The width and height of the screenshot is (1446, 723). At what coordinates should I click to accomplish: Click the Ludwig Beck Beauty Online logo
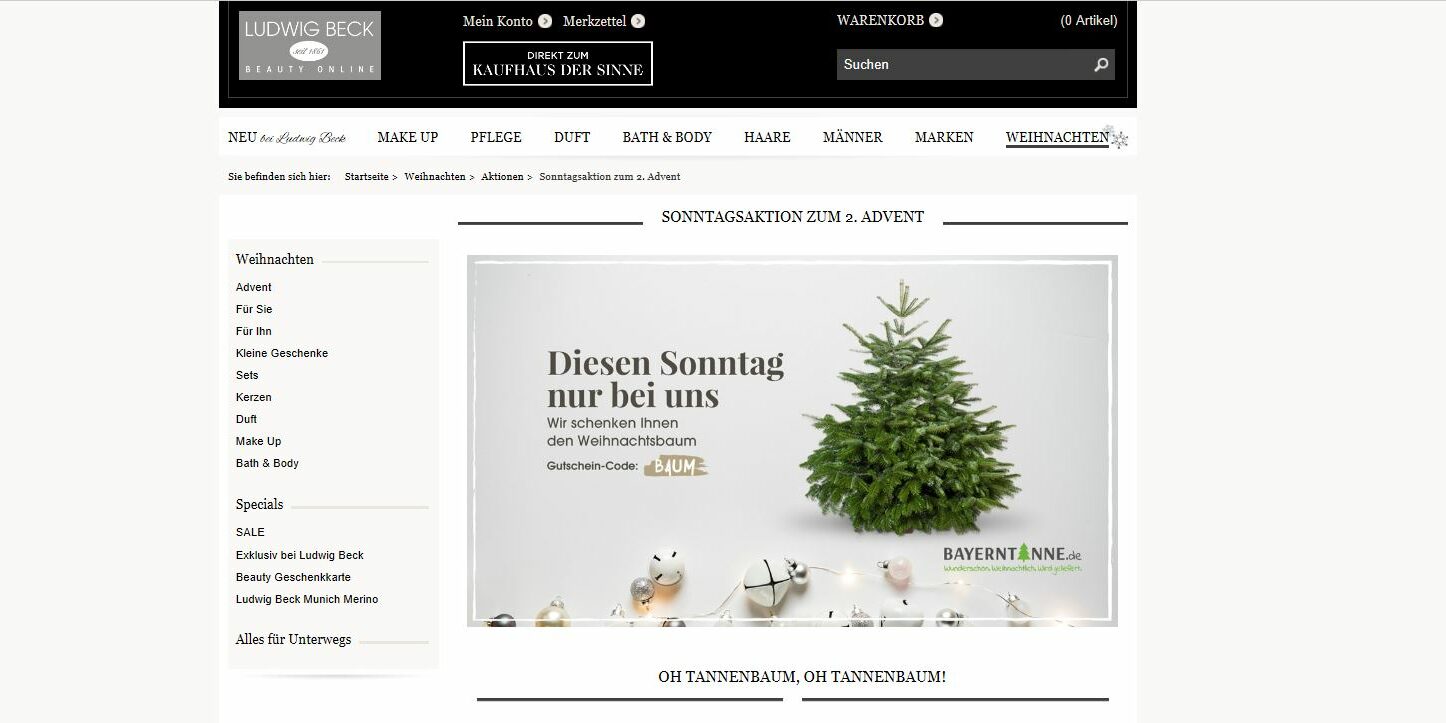310,45
